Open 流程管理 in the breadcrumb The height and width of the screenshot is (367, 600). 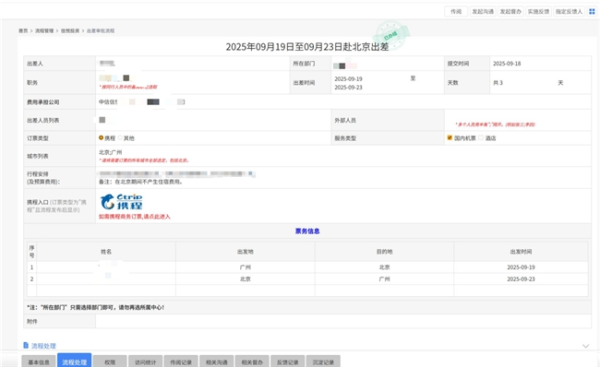click(44, 31)
